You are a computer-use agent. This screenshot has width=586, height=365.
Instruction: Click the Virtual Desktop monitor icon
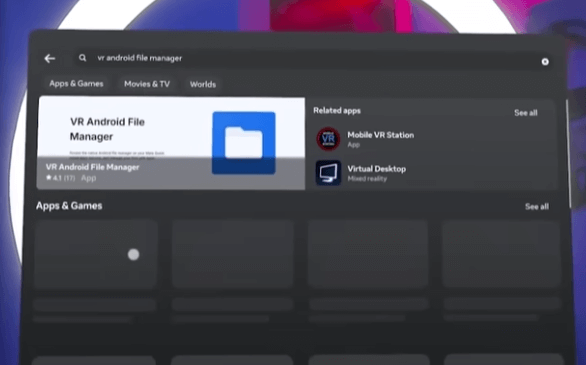[328, 173]
